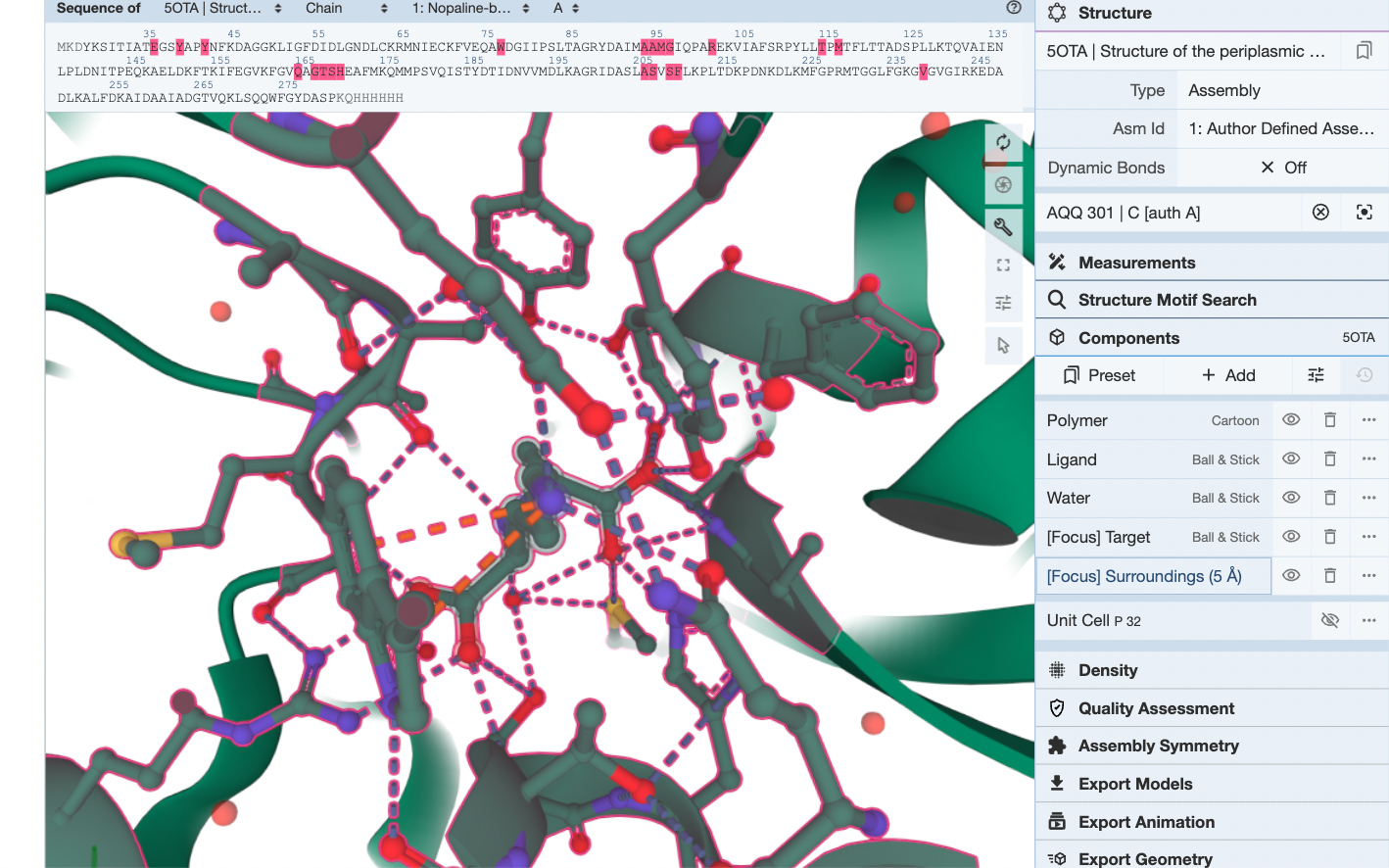Show the hidden Unit Cell P 32

1329,620
